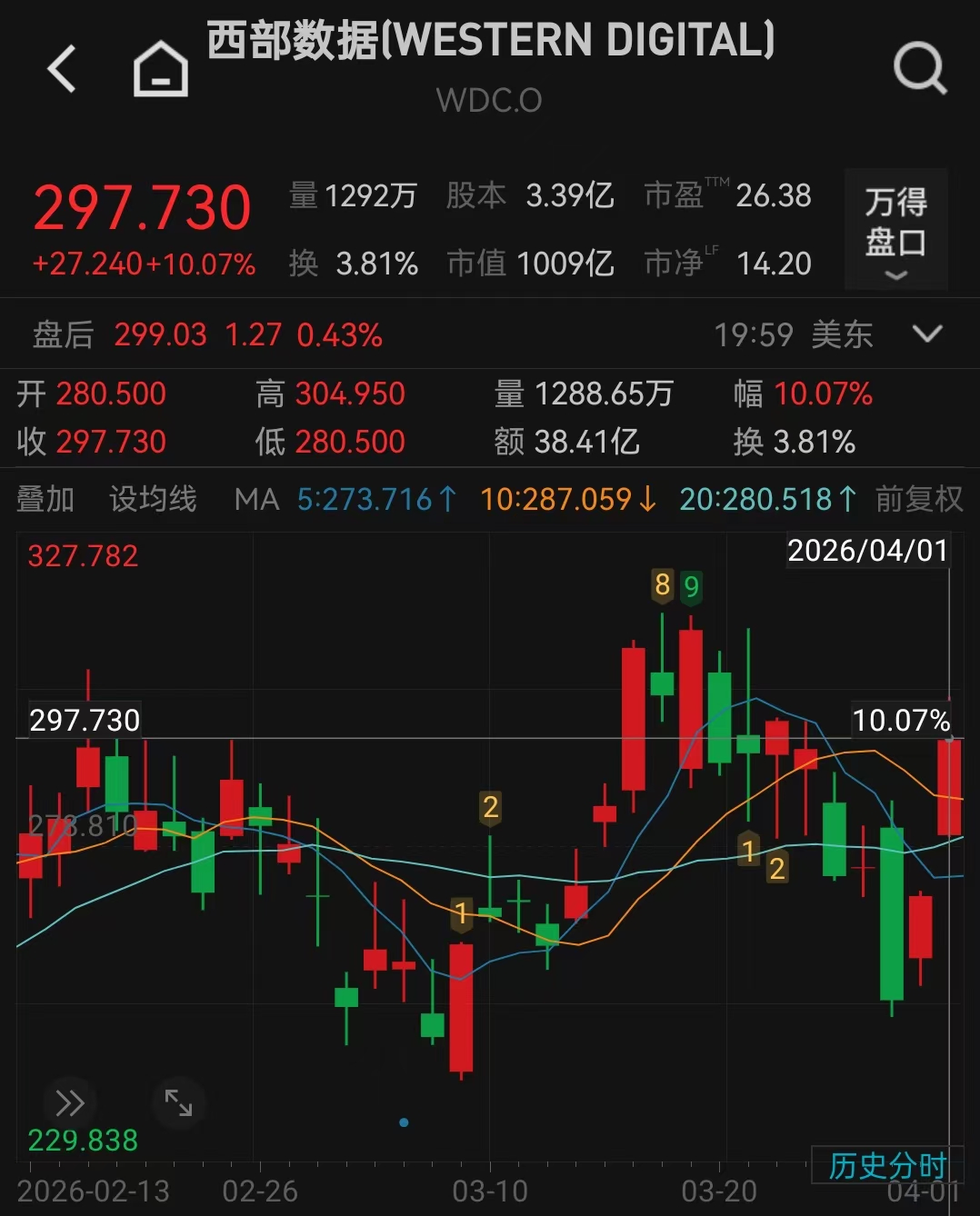Tap the green 9 signal marker
Viewport: 980px width, 1216px height.
click(x=691, y=587)
